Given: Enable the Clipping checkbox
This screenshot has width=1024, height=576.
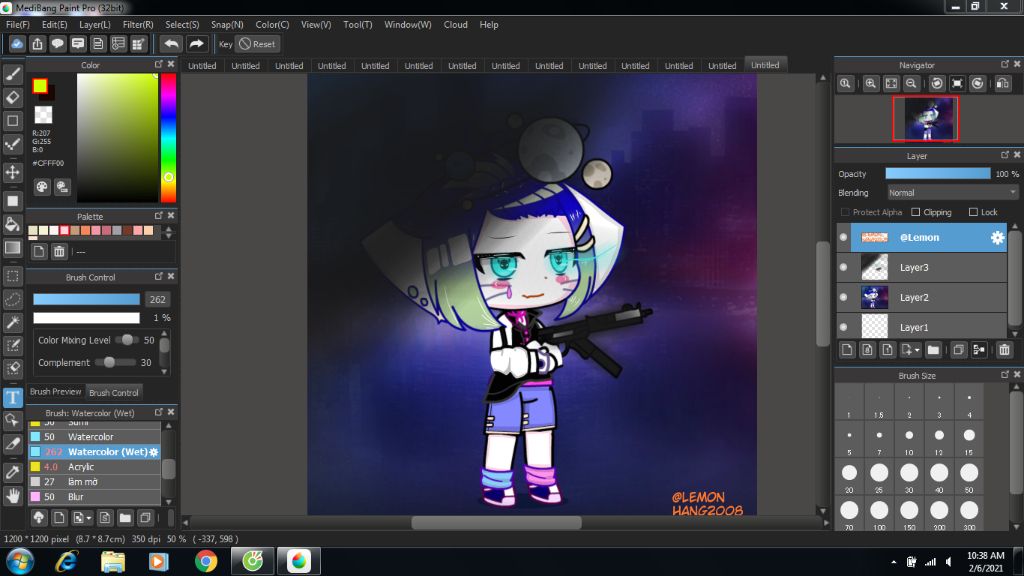Looking at the screenshot, I should pyautogui.click(x=916, y=212).
